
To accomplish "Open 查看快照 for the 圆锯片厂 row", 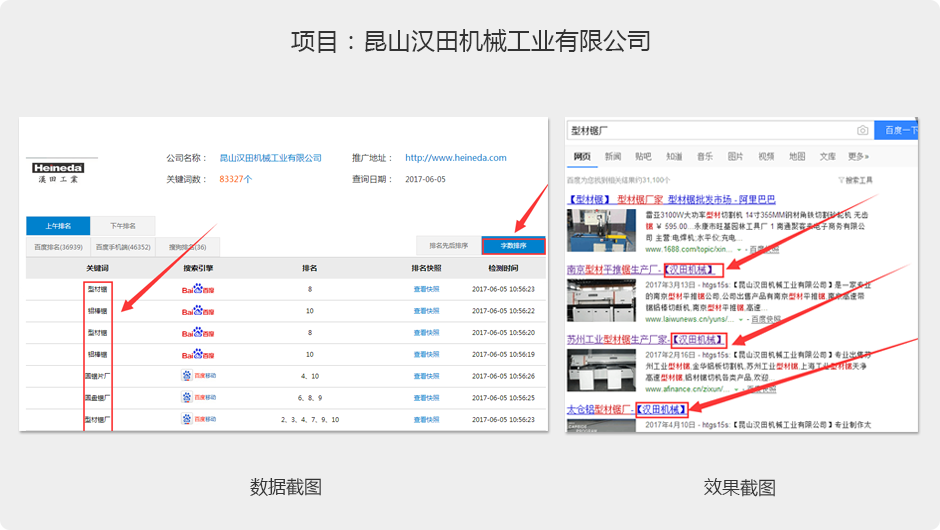I will pos(426,376).
